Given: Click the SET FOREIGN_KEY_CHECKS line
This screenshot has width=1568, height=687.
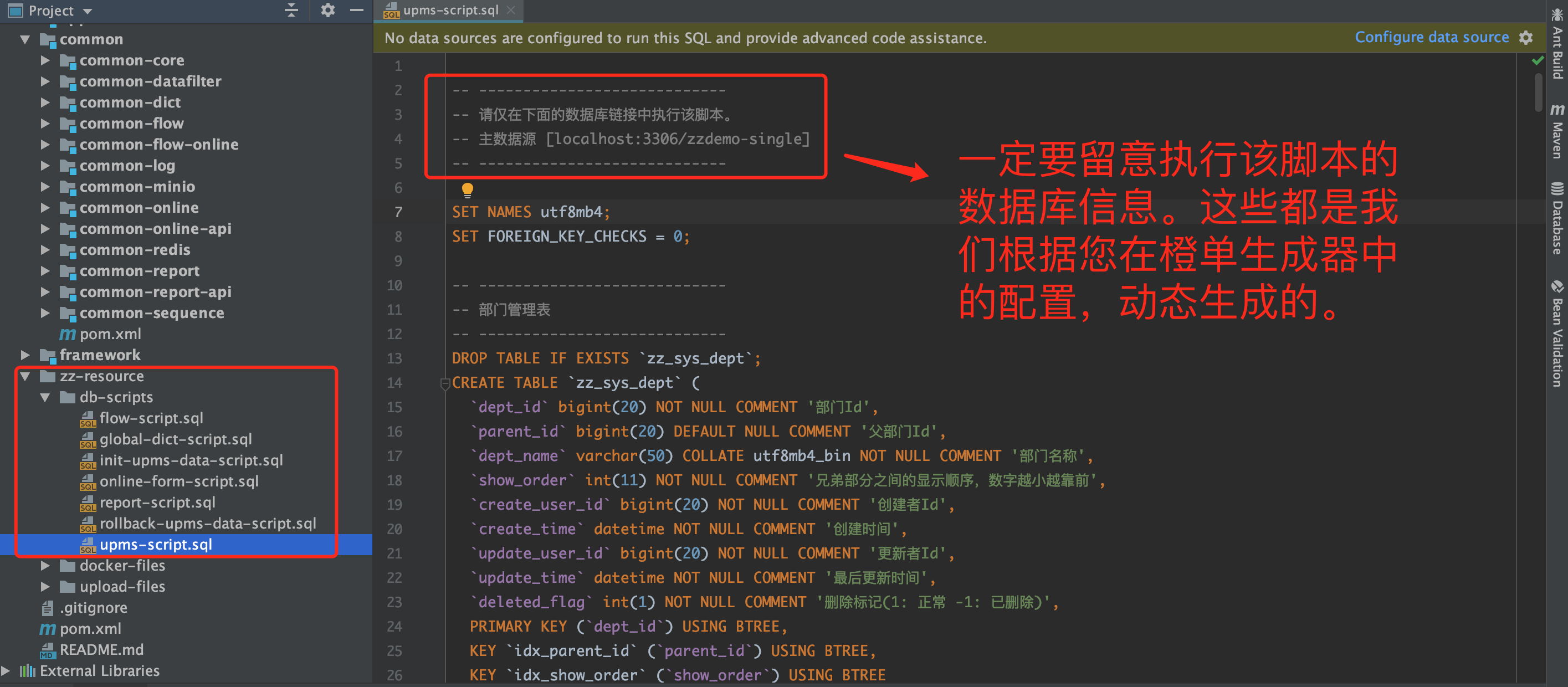Looking at the screenshot, I should coord(570,236).
